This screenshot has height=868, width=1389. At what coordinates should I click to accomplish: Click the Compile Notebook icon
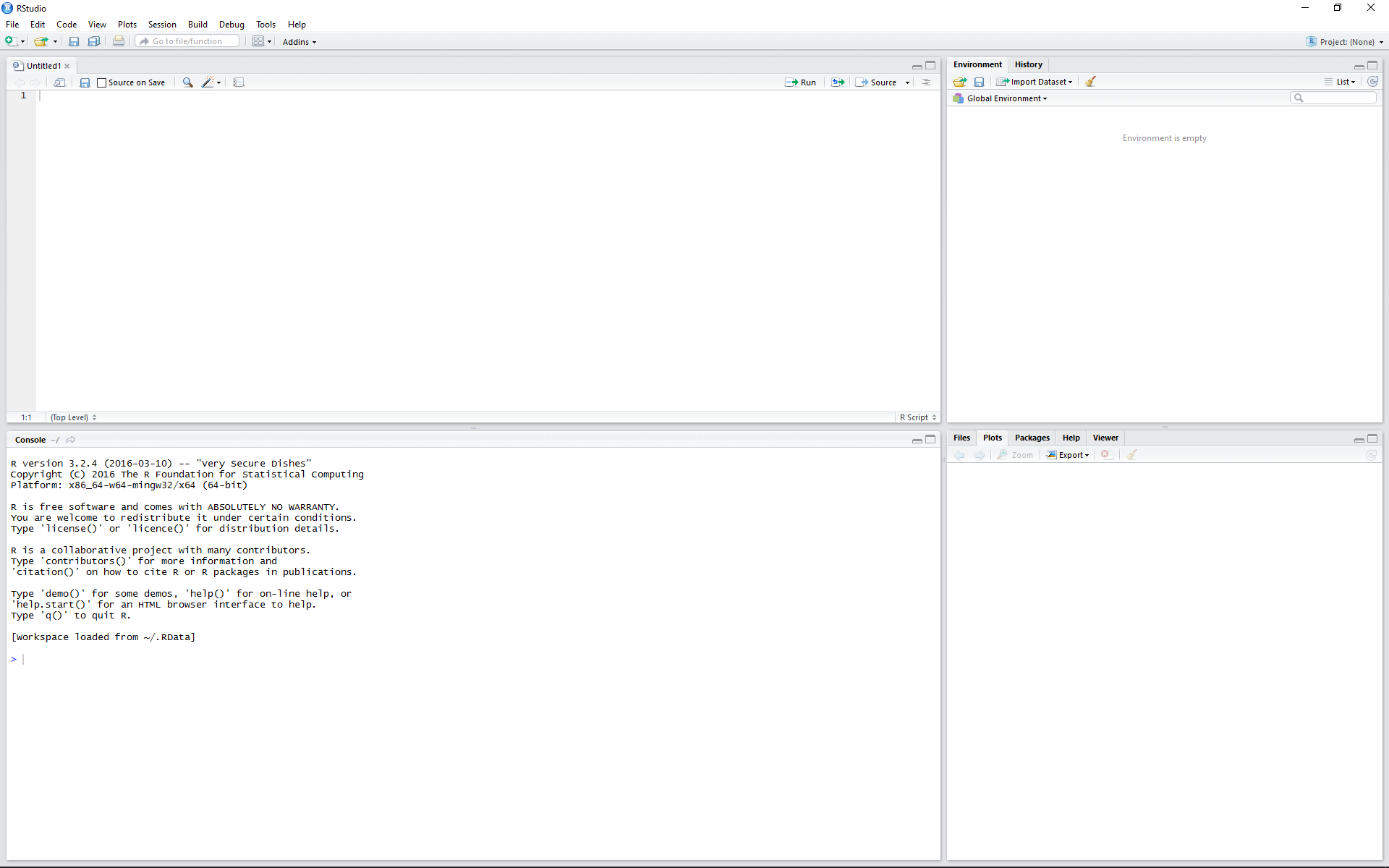tap(239, 82)
